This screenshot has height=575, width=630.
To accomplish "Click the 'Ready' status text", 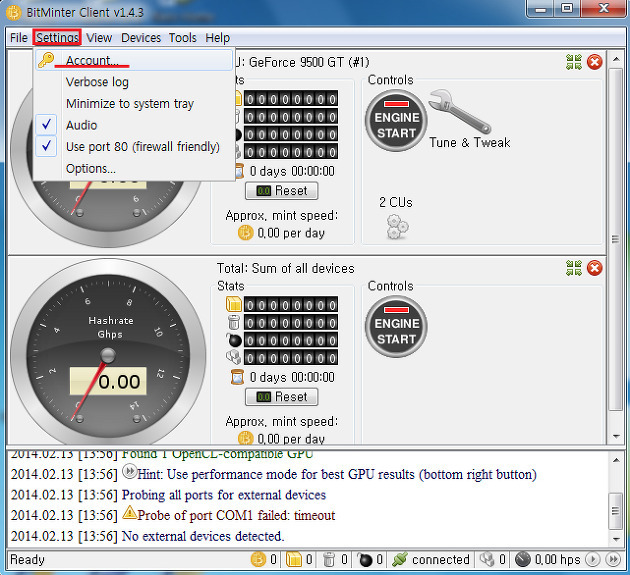I will [27, 559].
